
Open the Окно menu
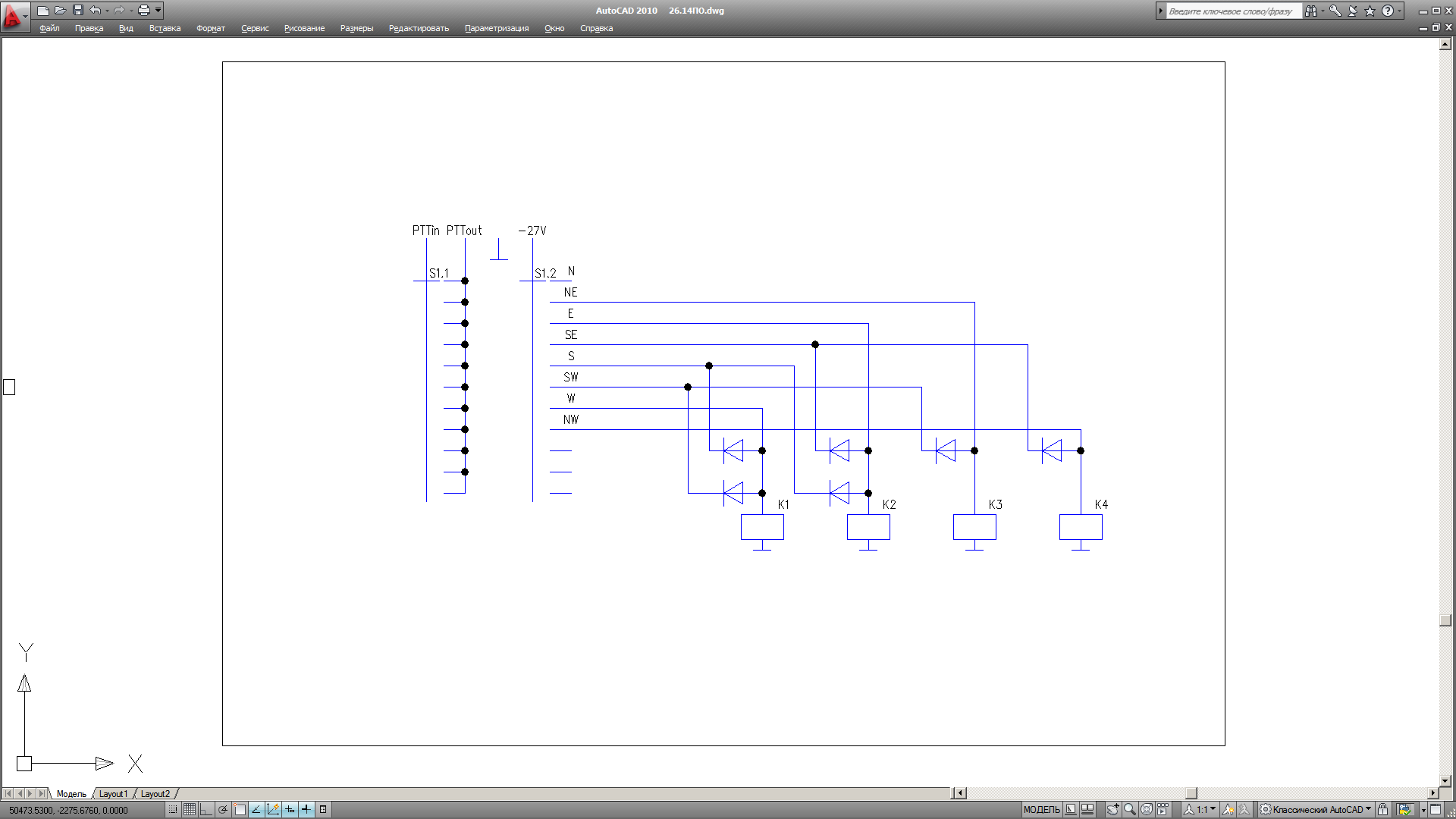tap(554, 29)
